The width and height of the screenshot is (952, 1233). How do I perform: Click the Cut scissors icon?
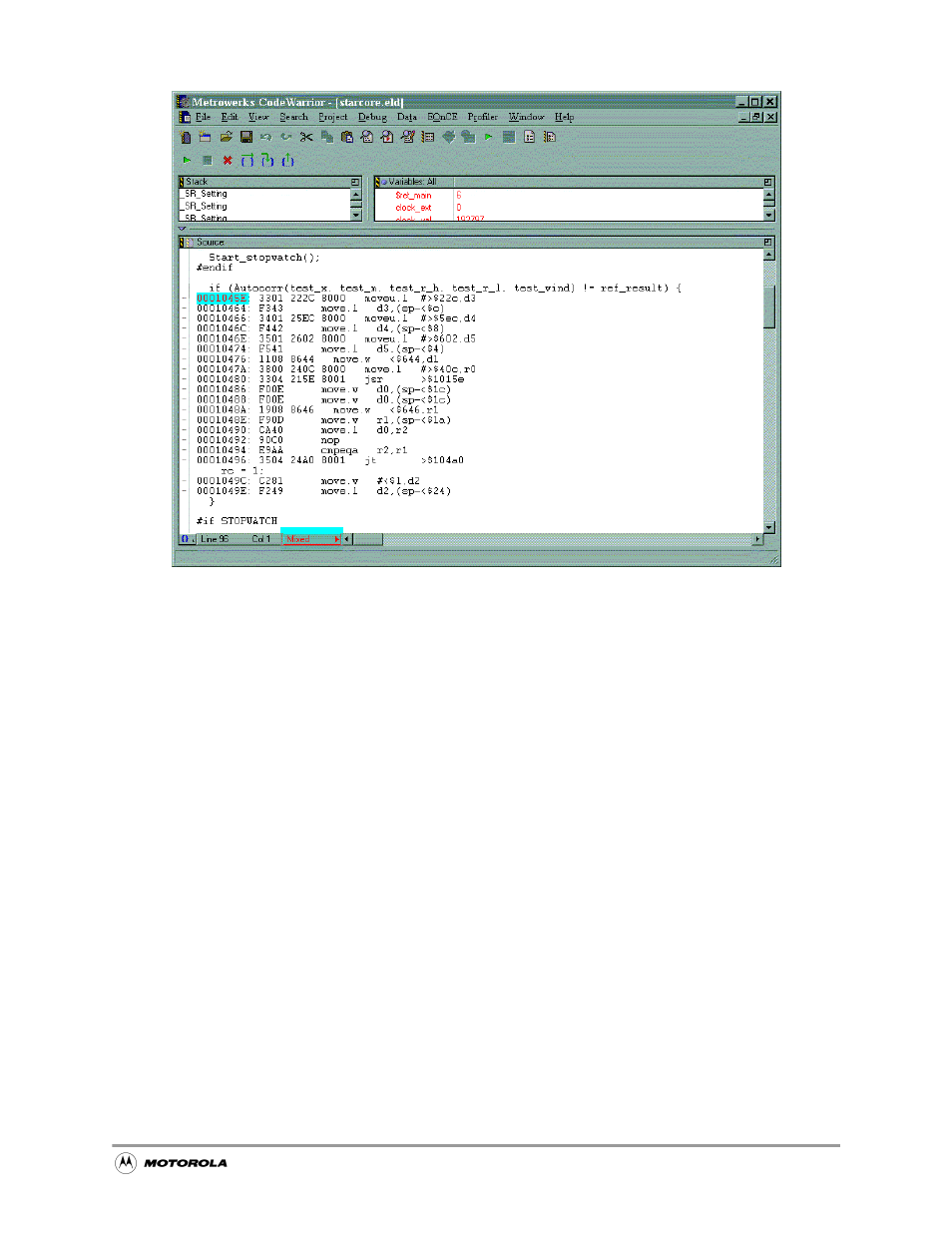pos(306,137)
